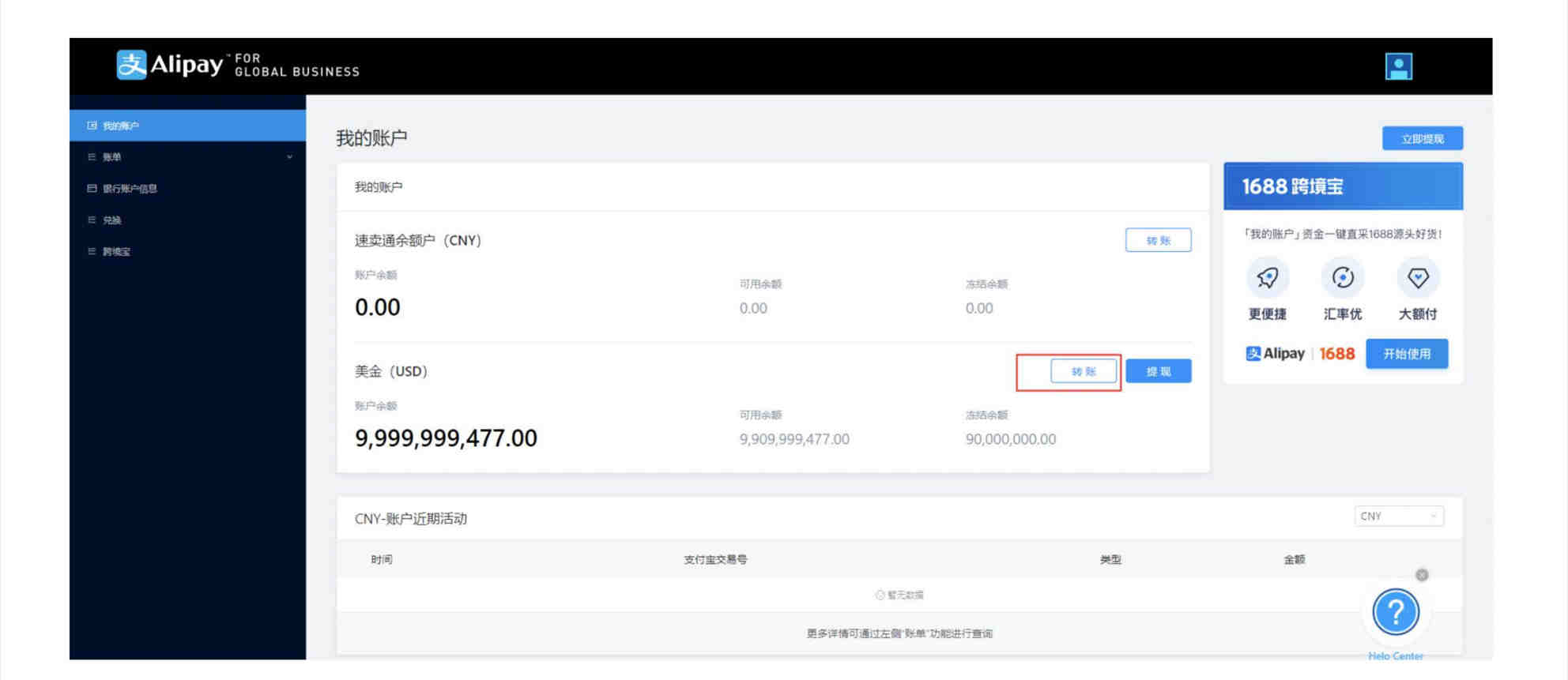Click the Help Center label
The width and height of the screenshot is (1568, 680).
pos(1396,656)
